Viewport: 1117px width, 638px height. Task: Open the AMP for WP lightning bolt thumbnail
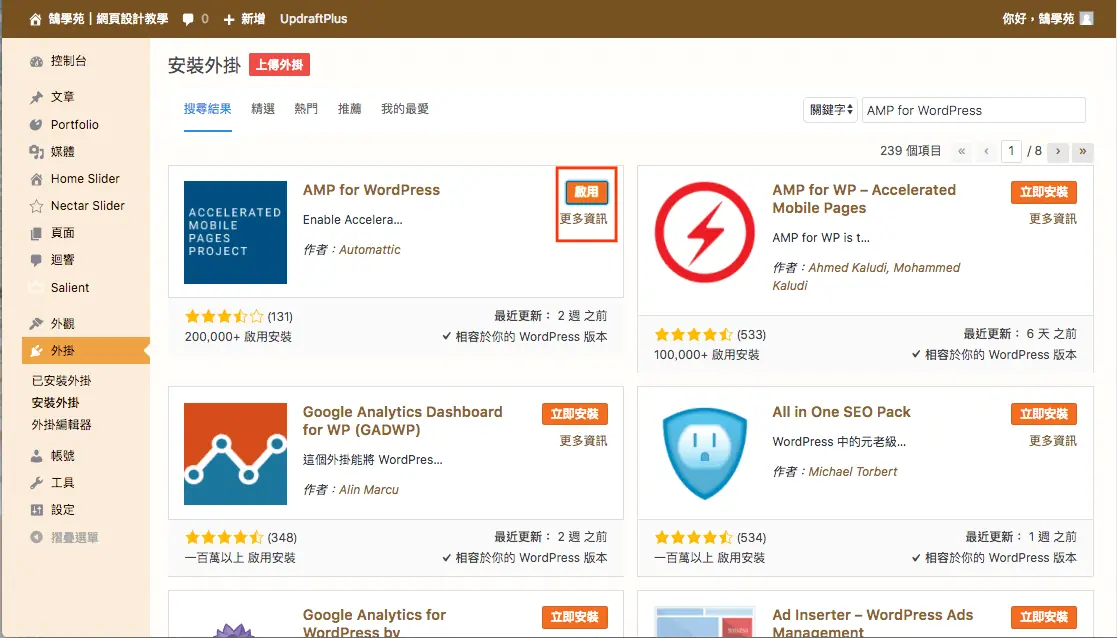[705, 232]
